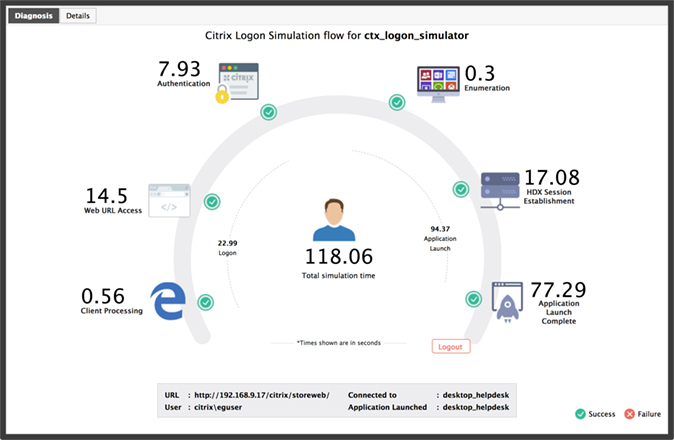
Task: Click the success checkmark beside Client Processing
Action: [205, 302]
